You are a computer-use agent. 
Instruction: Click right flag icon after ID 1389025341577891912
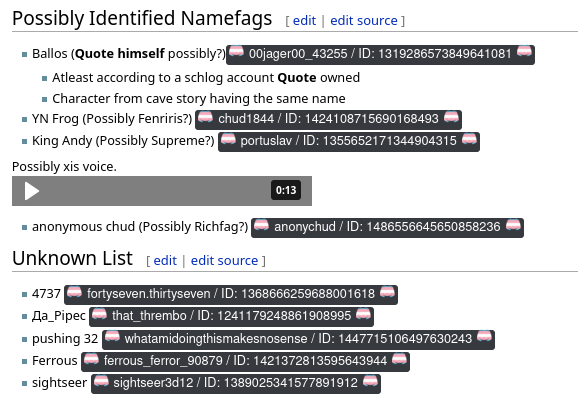coord(370,381)
